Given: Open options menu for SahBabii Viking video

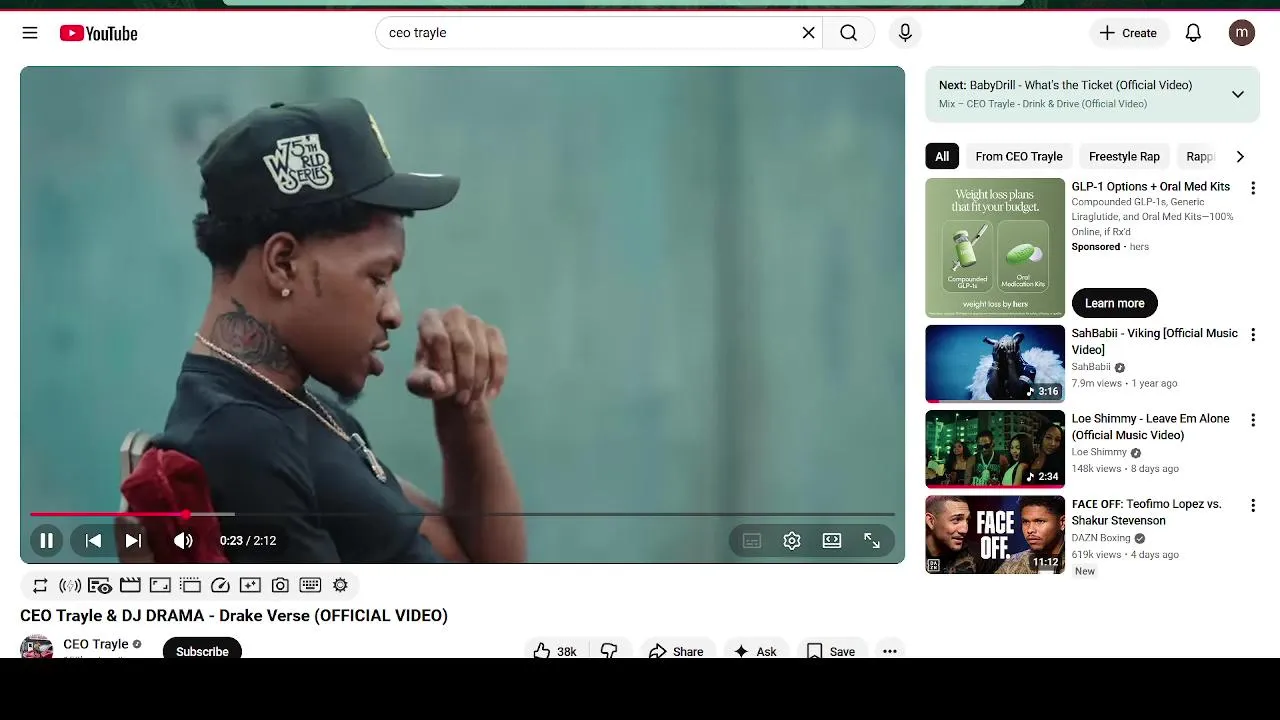Looking at the screenshot, I should 1252,335.
